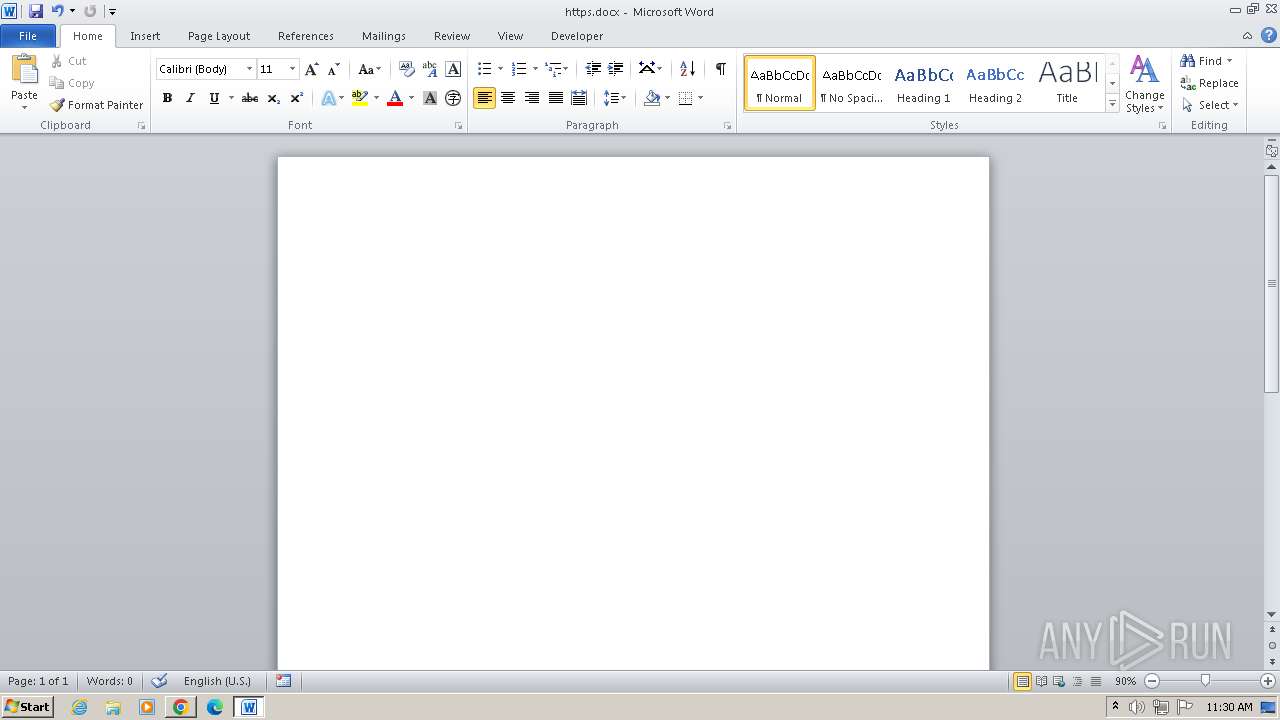Click the Grow Font icon
Image resolution: width=1280 pixels, height=720 pixels.
(x=312, y=69)
